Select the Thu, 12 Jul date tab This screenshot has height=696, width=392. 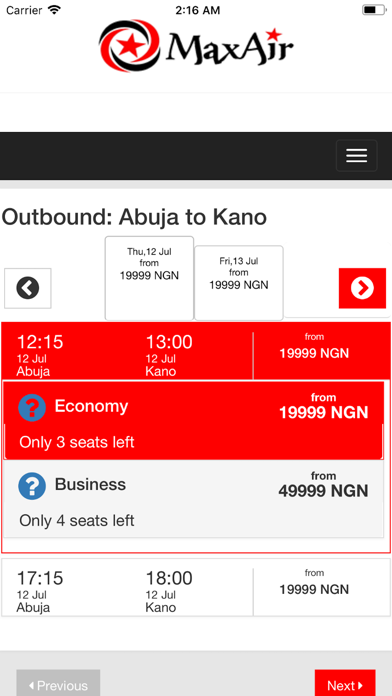(x=149, y=278)
